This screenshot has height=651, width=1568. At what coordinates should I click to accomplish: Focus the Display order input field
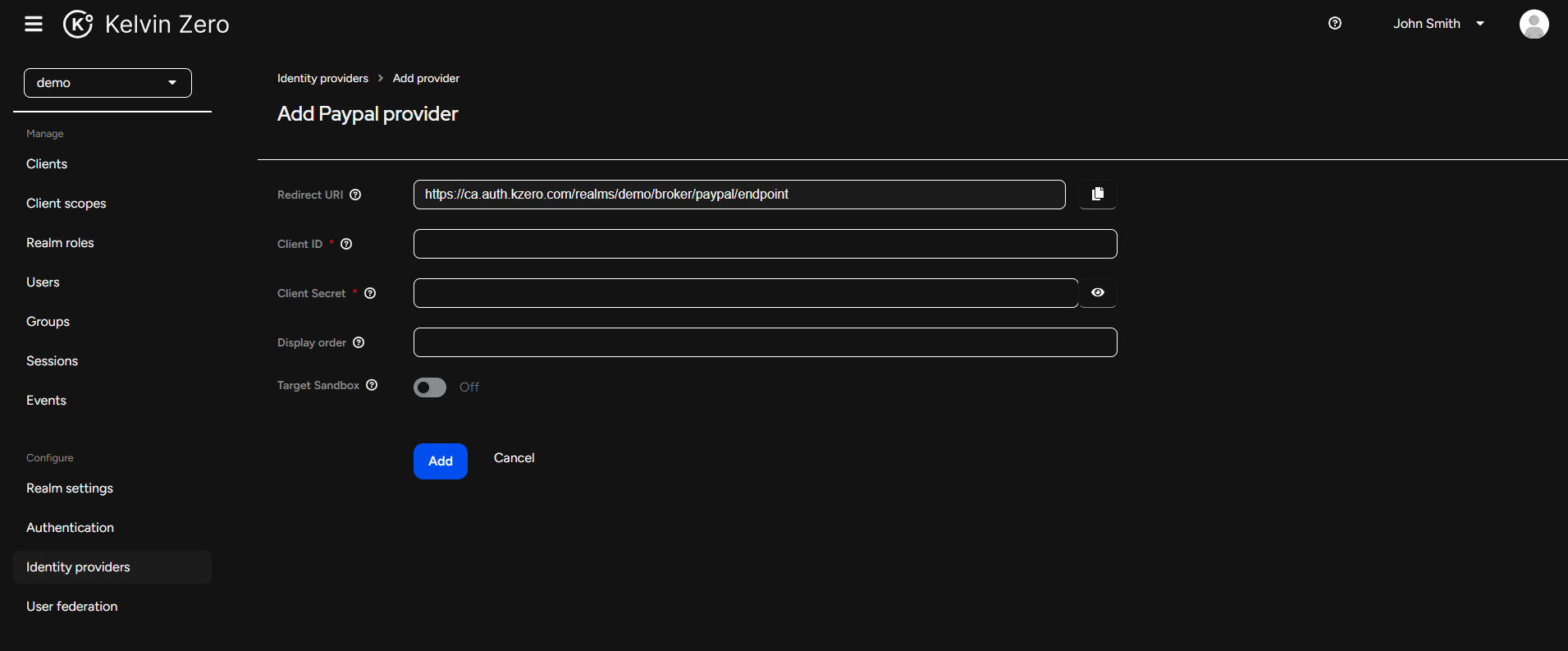point(765,342)
